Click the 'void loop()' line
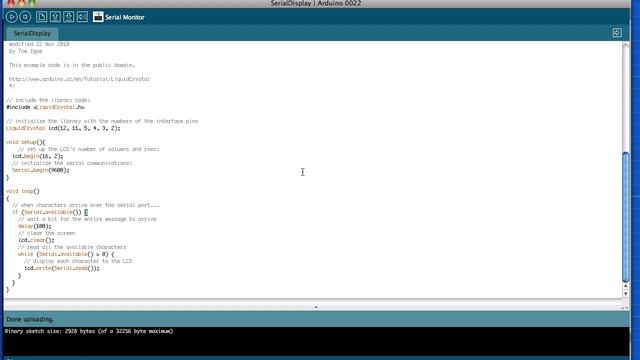The height and width of the screenshot is (360, 640). (x=23, y=191)
